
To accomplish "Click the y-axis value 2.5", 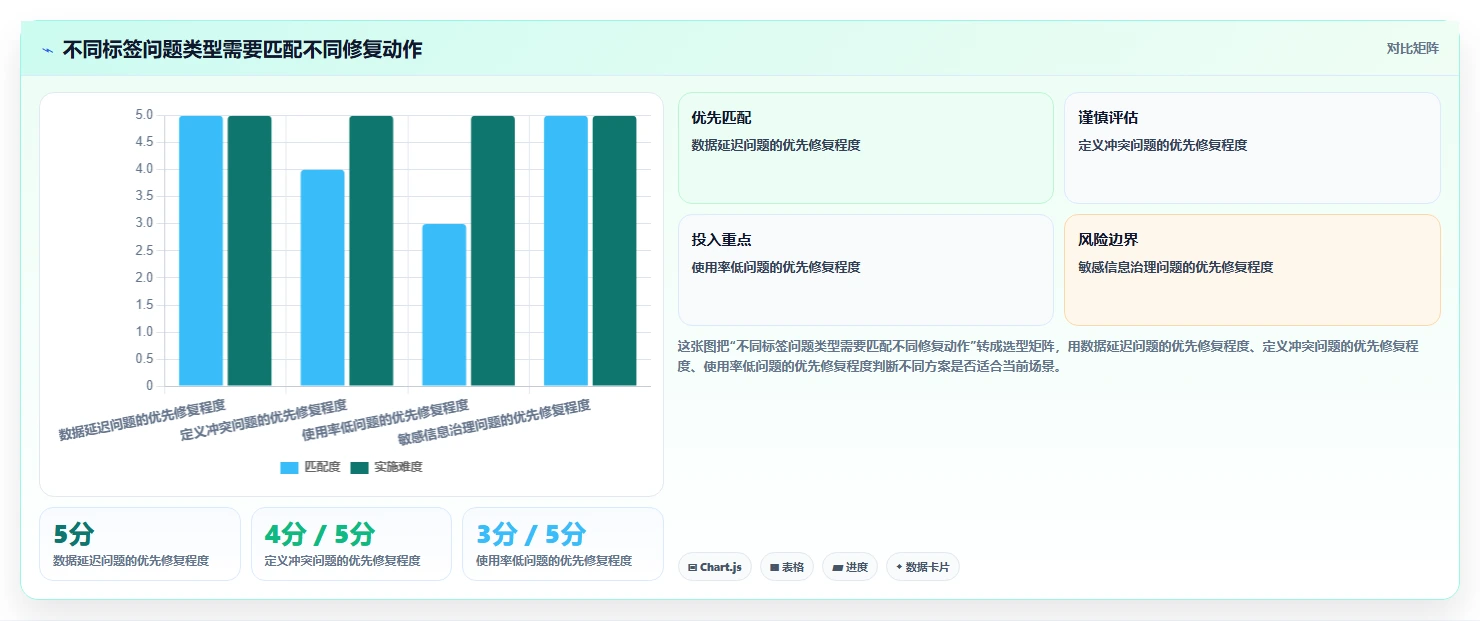I will point(144,251).
